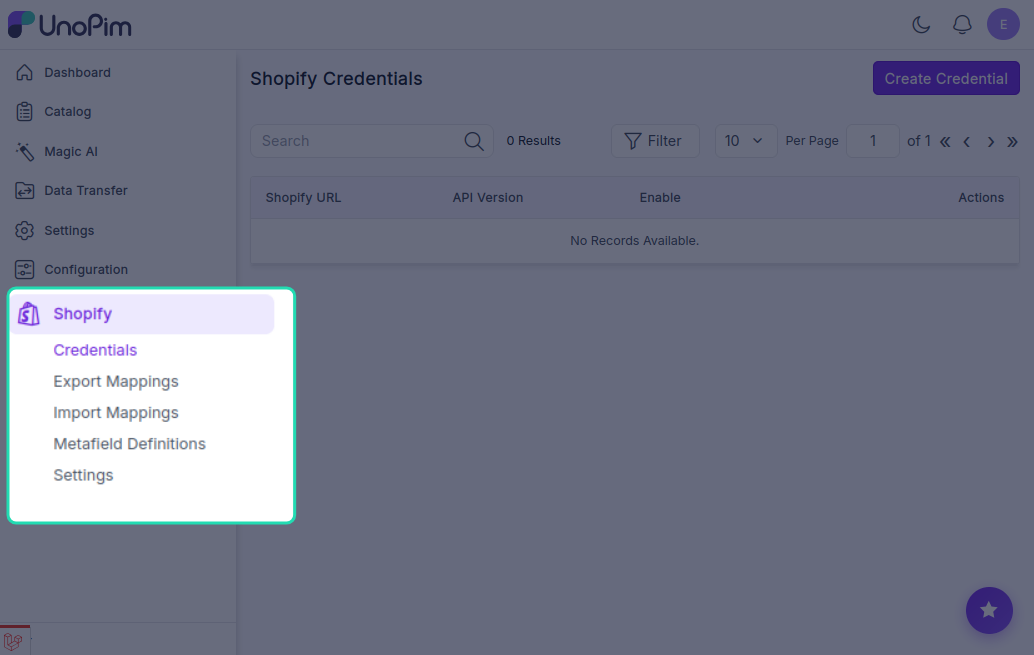This screenshot has height=655, width=1034.
Task: Click the Actions column header
Action: (x=981, y=198)
